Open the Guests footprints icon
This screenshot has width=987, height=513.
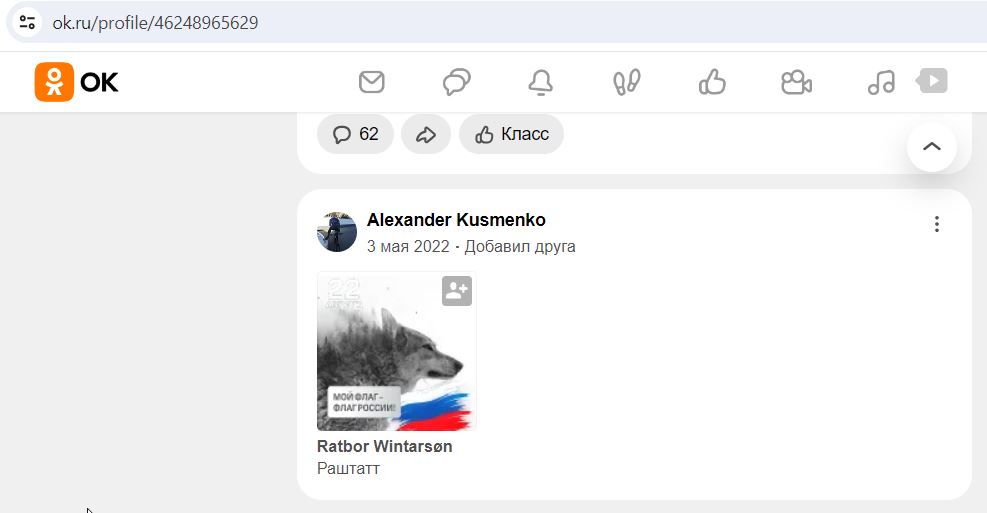click(x=626, y=82)
